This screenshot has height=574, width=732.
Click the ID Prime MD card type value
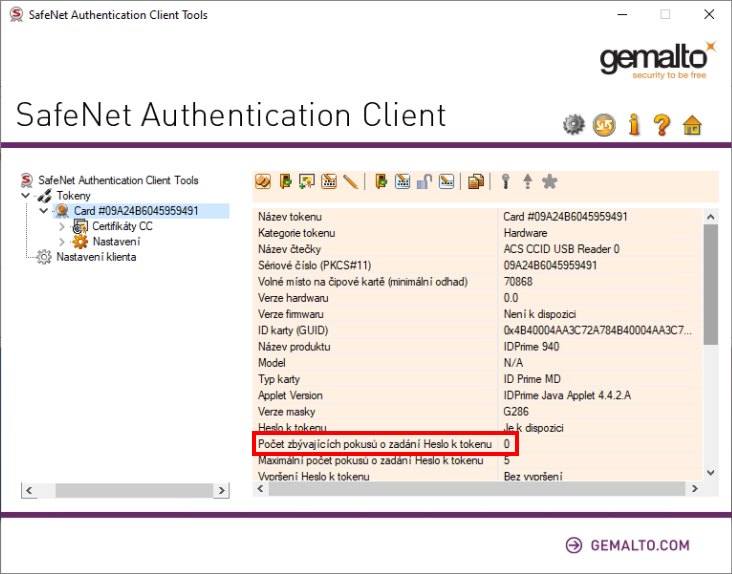pyautogui.click(x=532, y=379)
